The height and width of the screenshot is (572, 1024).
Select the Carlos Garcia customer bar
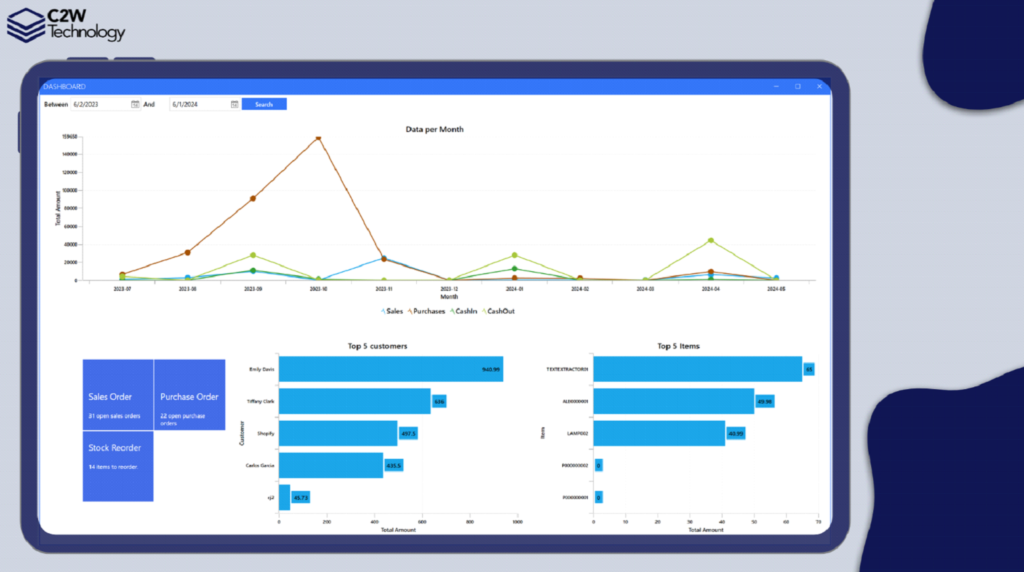(x=331, y=465)
